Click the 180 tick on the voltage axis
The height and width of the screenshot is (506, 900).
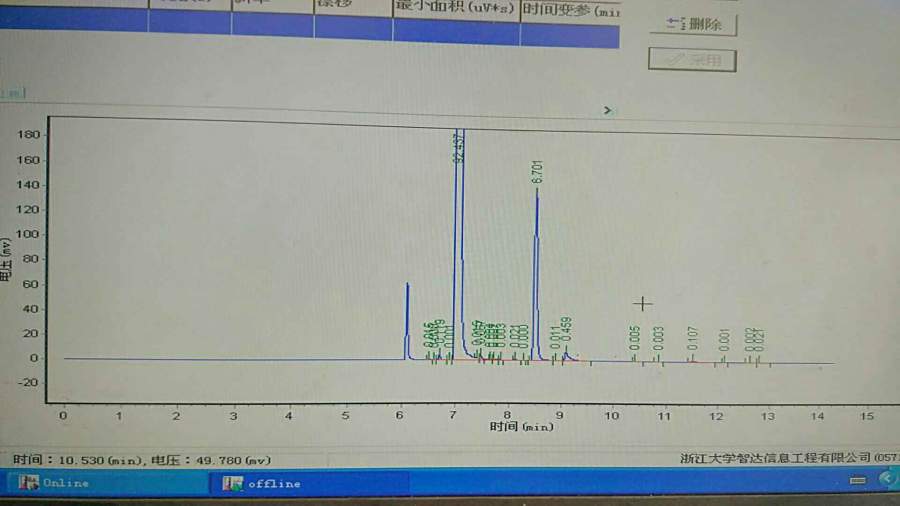pos(28,134)
